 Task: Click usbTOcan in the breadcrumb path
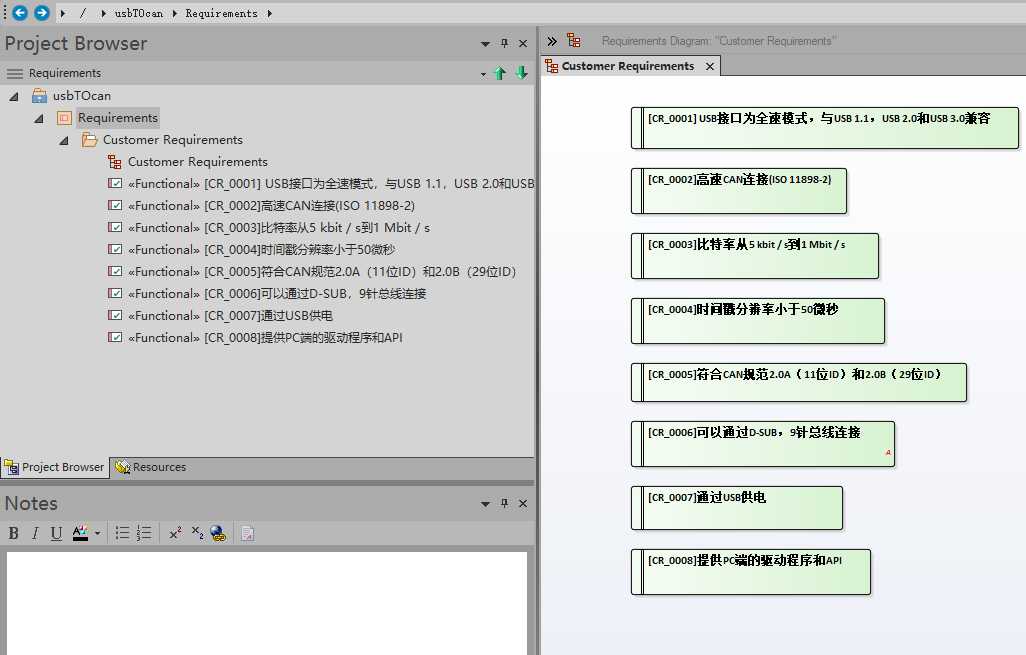[x=139, y=13]
